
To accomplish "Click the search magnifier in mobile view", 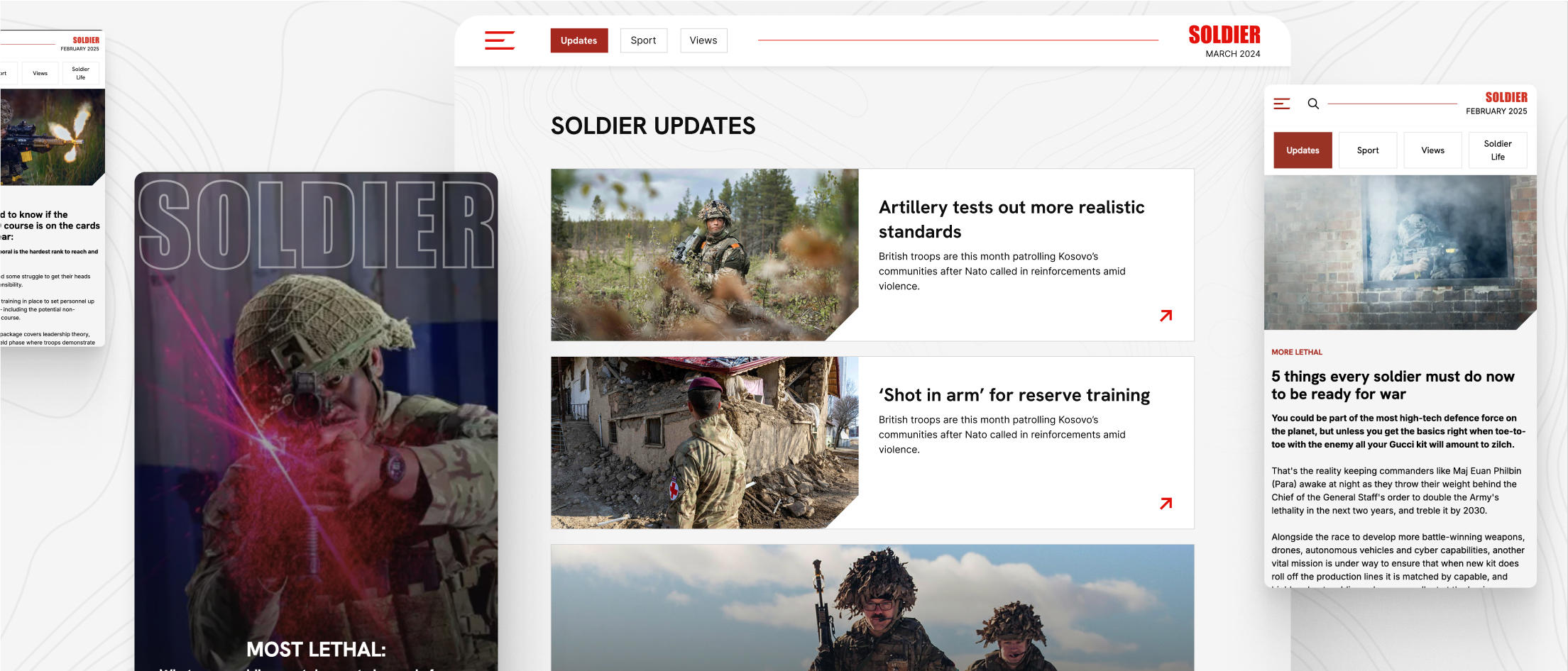I will pyautogui.click(x=1313, y=104).
